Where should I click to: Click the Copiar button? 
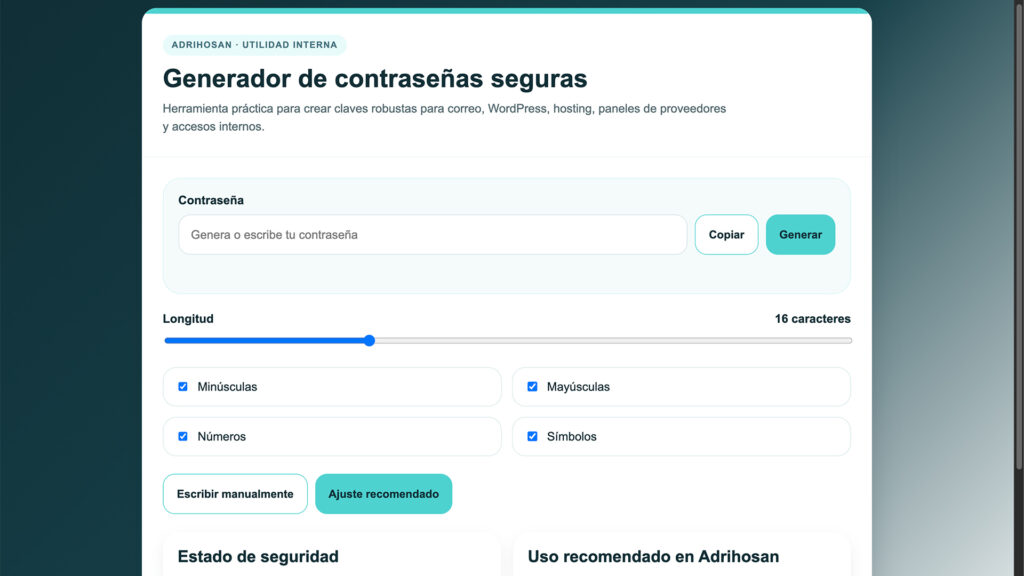726,234
